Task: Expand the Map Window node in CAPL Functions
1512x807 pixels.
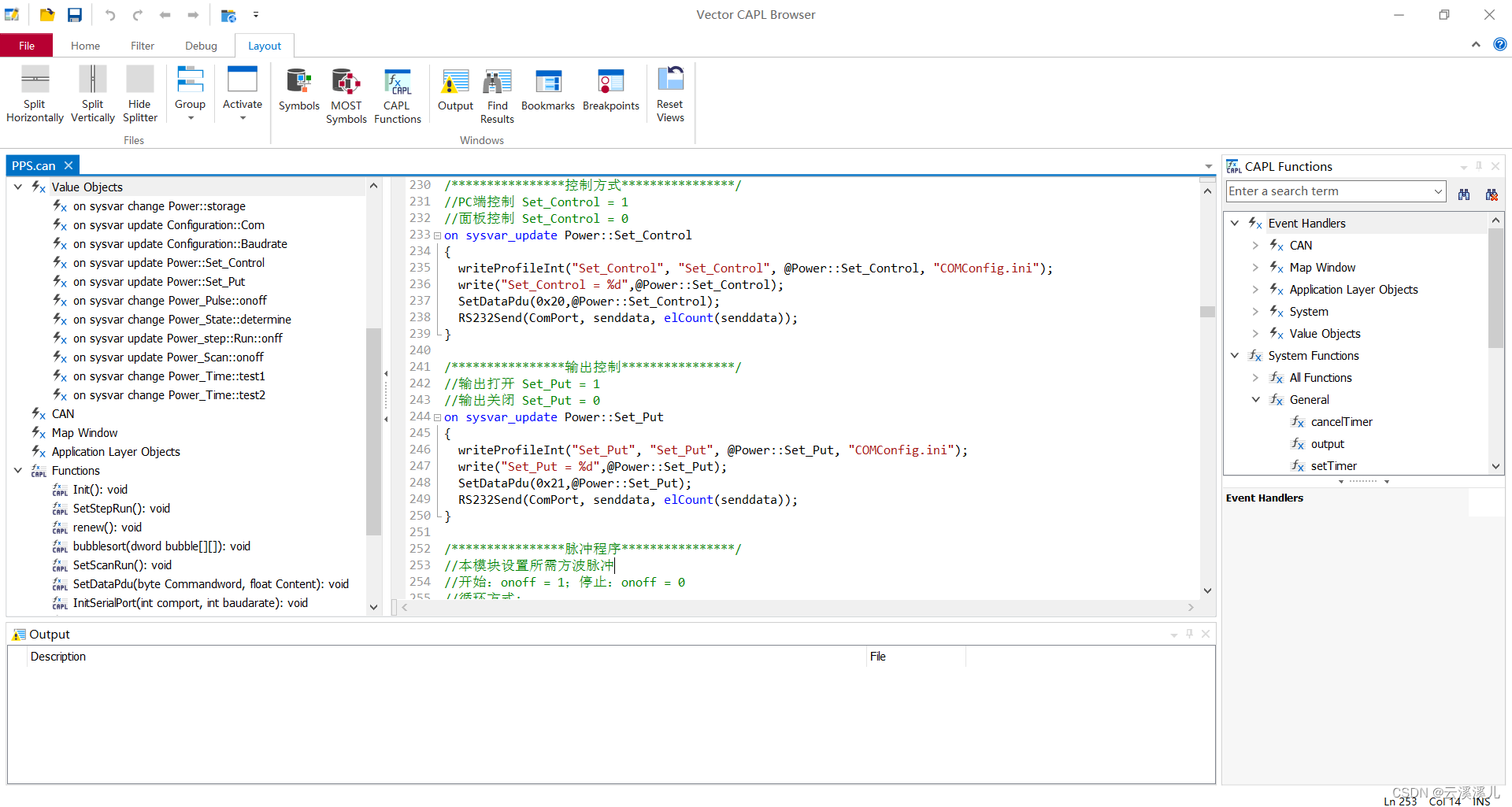Action: point(1256,268)
